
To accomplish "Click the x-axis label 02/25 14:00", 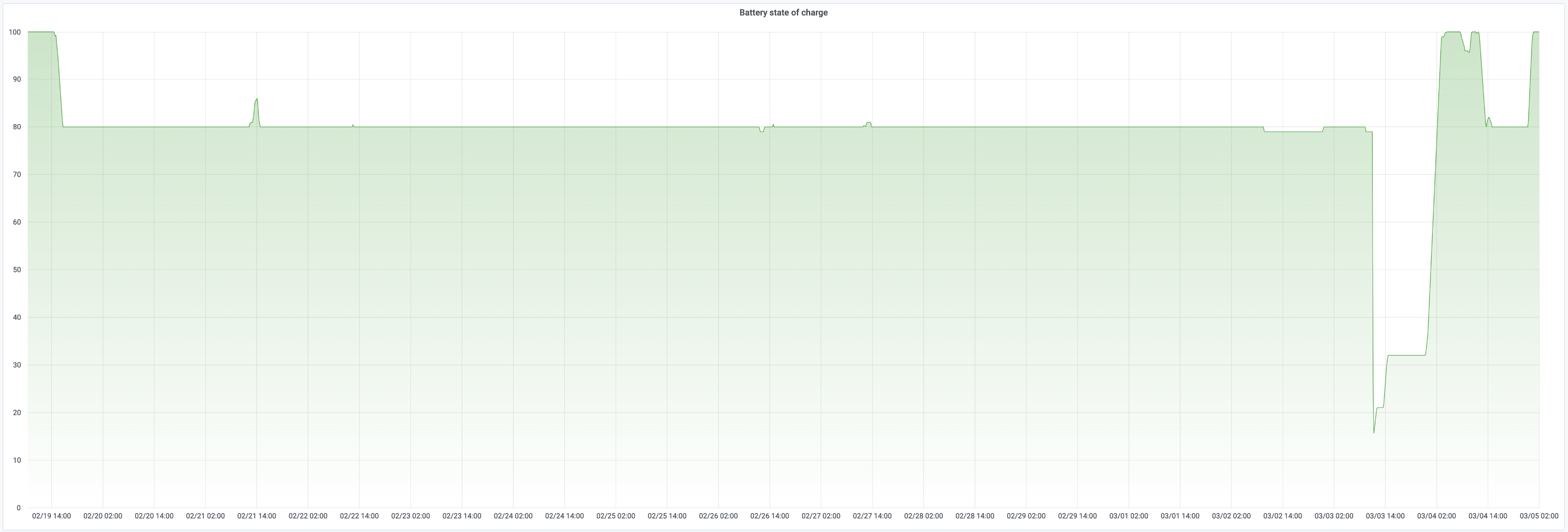I will pyautogui.click(x=667, y=516).
